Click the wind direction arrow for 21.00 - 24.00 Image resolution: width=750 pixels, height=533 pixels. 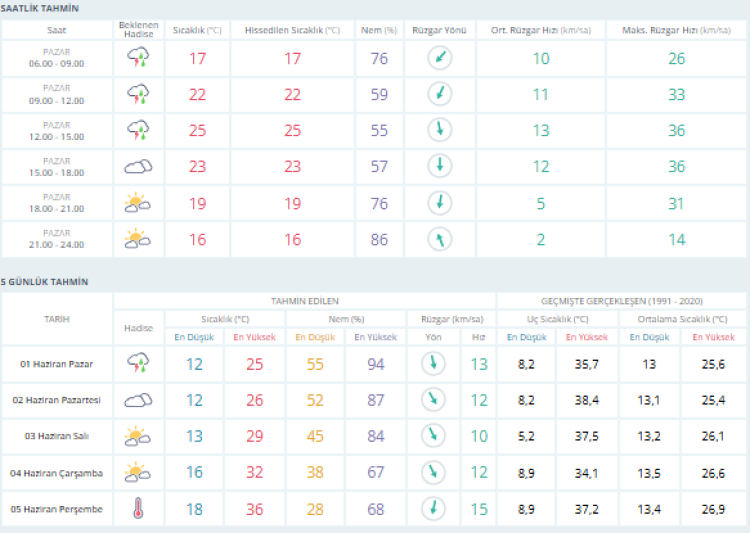click(437, 239)
